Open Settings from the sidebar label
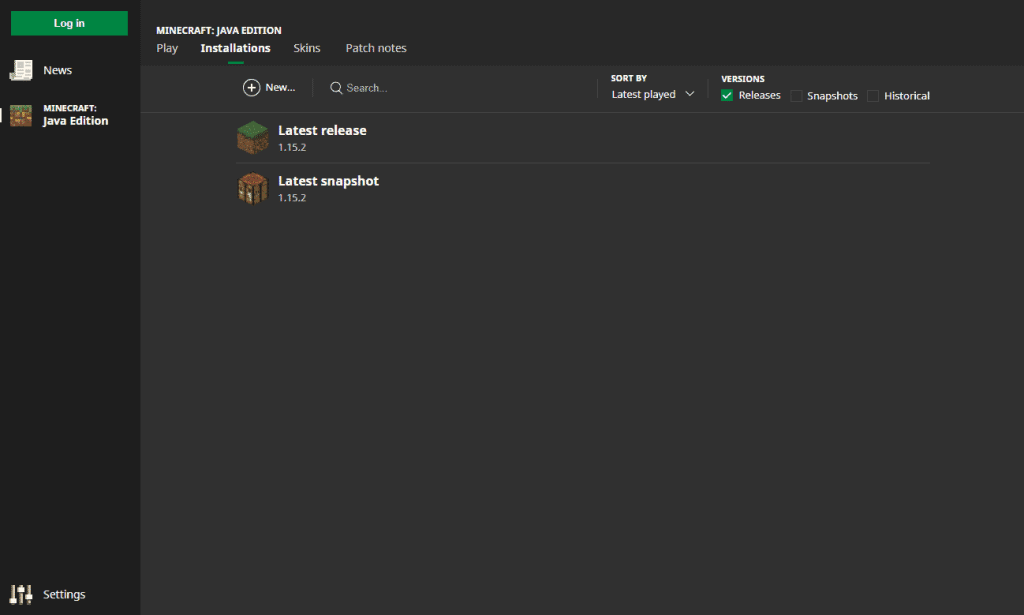This screenshot has height=615, width=1024. tap(64, 595)
